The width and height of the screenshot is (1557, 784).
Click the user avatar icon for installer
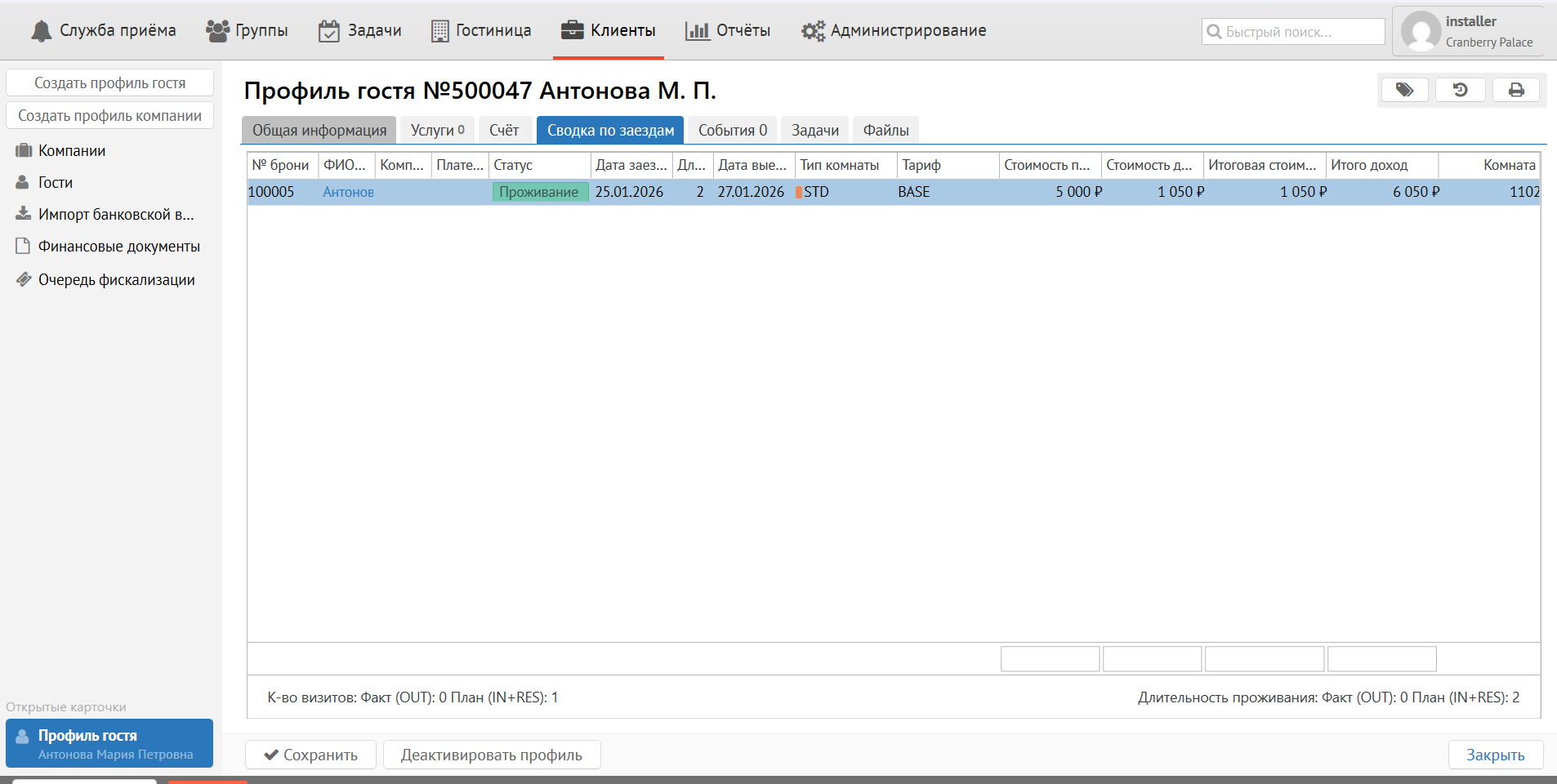(x=1421, y=32)
